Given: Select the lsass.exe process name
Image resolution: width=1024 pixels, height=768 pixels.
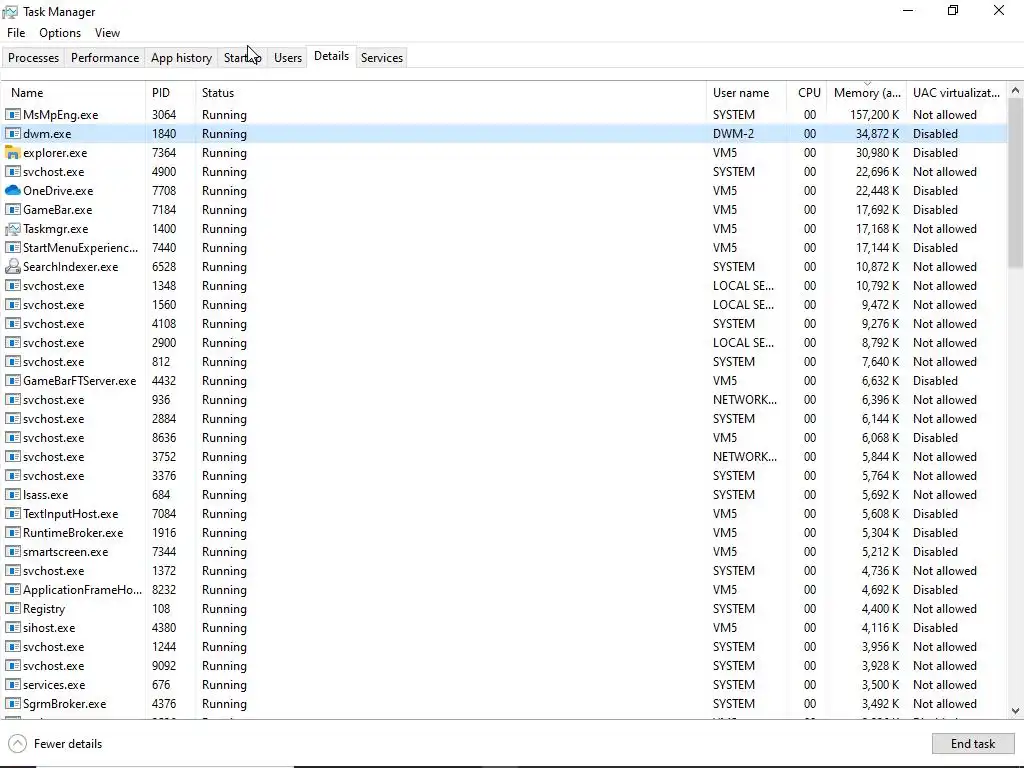Looking at the screenshot, I should [x=46, y=495].
